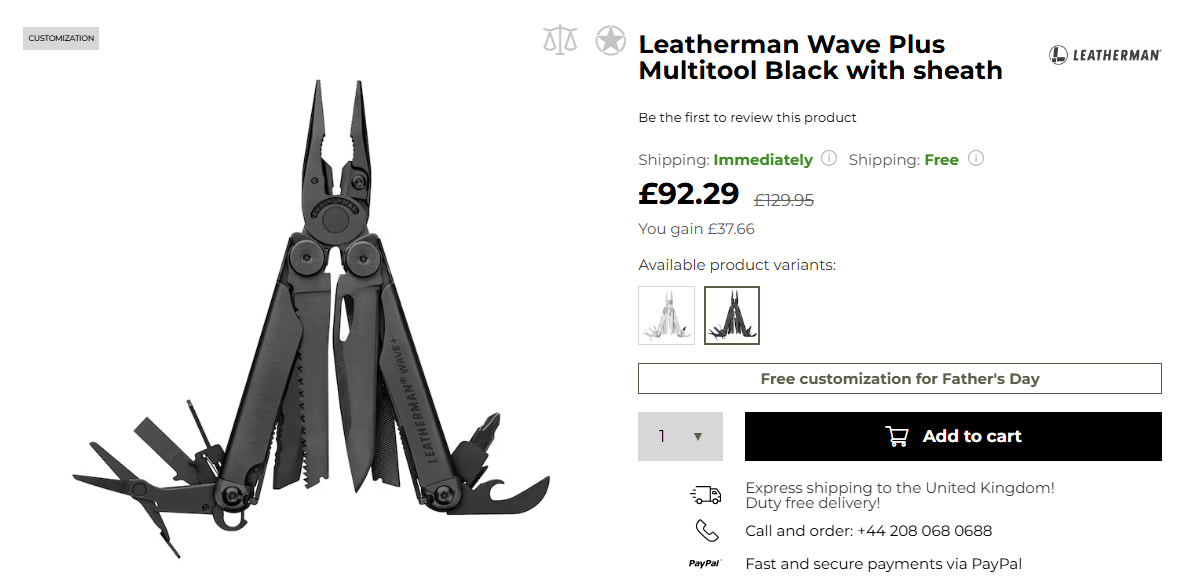
Task: Click info icon beside Shipping Free
Action: [x=976, y=158]
